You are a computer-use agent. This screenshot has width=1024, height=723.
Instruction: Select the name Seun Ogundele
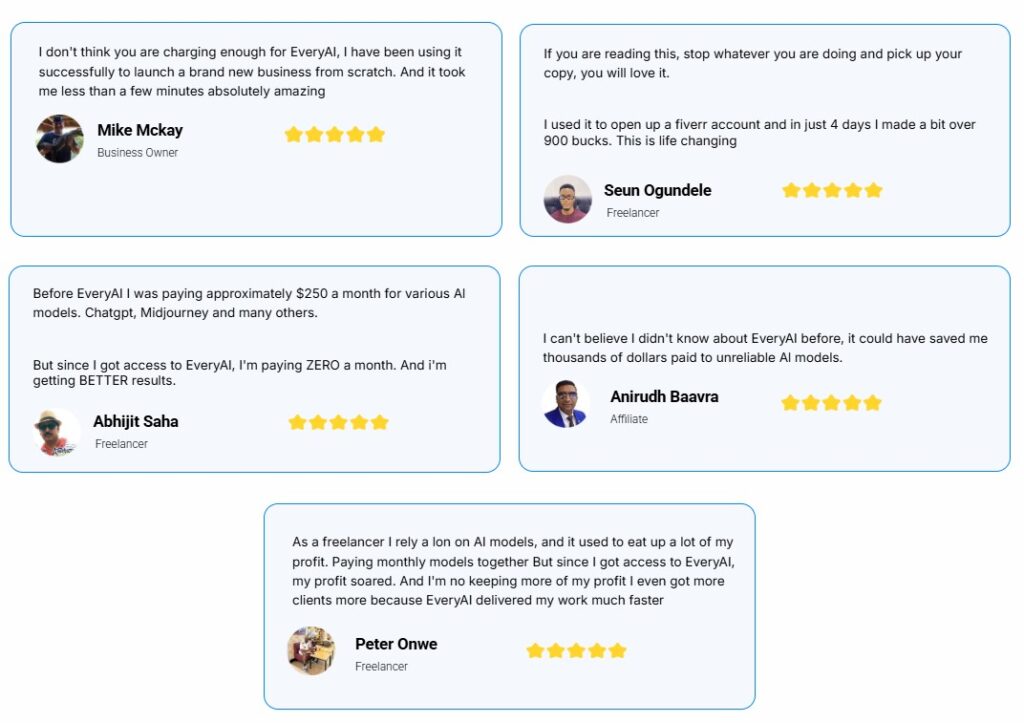click(x=657, y=190)
